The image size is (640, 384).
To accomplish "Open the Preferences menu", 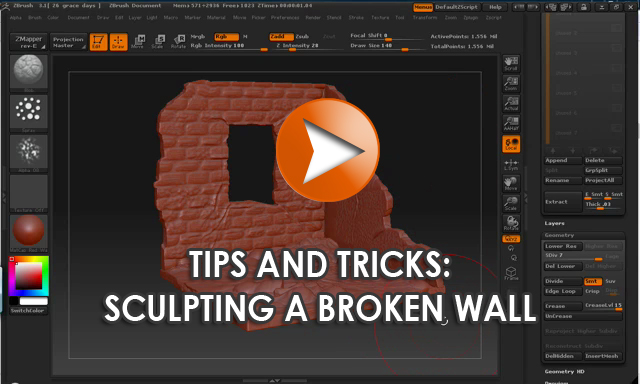I will [x=285, y=18].
